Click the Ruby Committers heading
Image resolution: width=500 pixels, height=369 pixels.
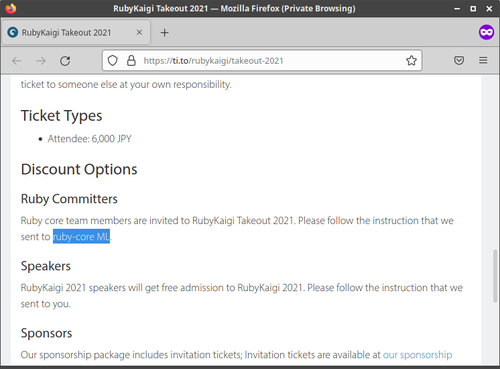click(x=69, y=199)
